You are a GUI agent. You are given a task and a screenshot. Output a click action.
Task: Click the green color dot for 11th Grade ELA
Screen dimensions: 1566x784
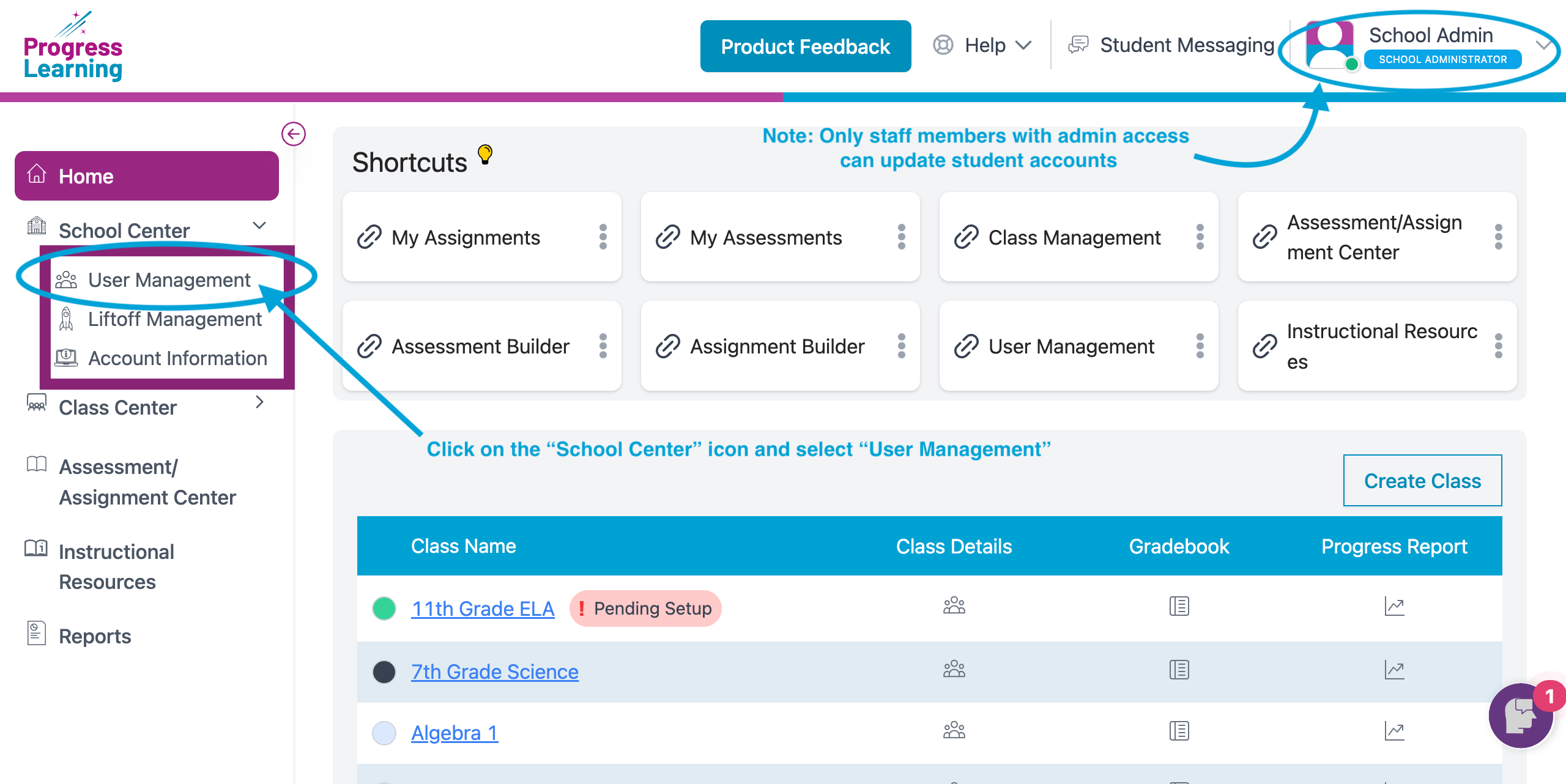(384, 608)
